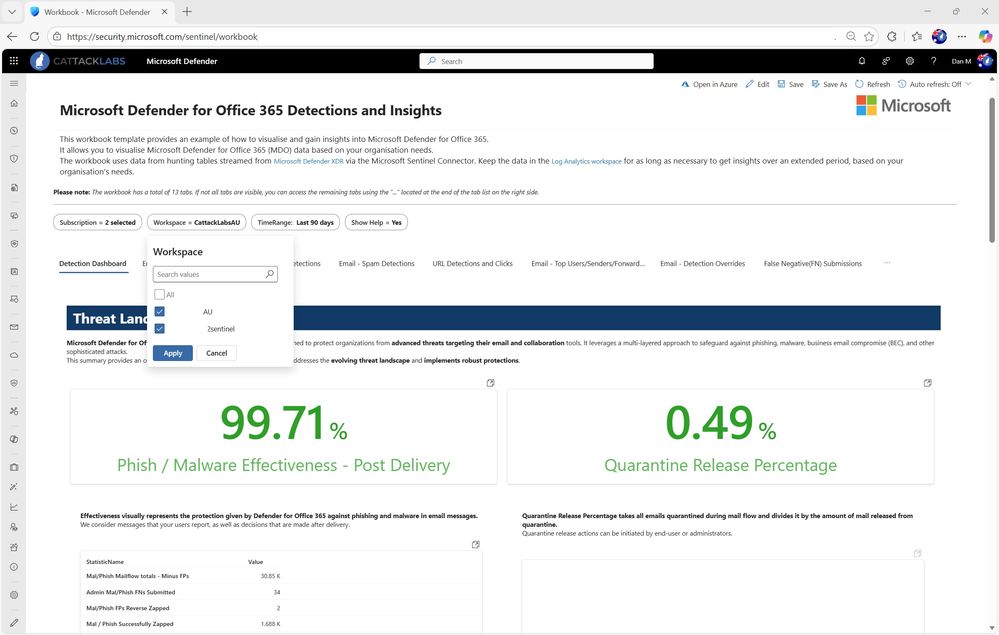Viewport: 999px width, 635px height.
Task: Open the Workspace CattackLabsAU filter pill
Action: 197,222
